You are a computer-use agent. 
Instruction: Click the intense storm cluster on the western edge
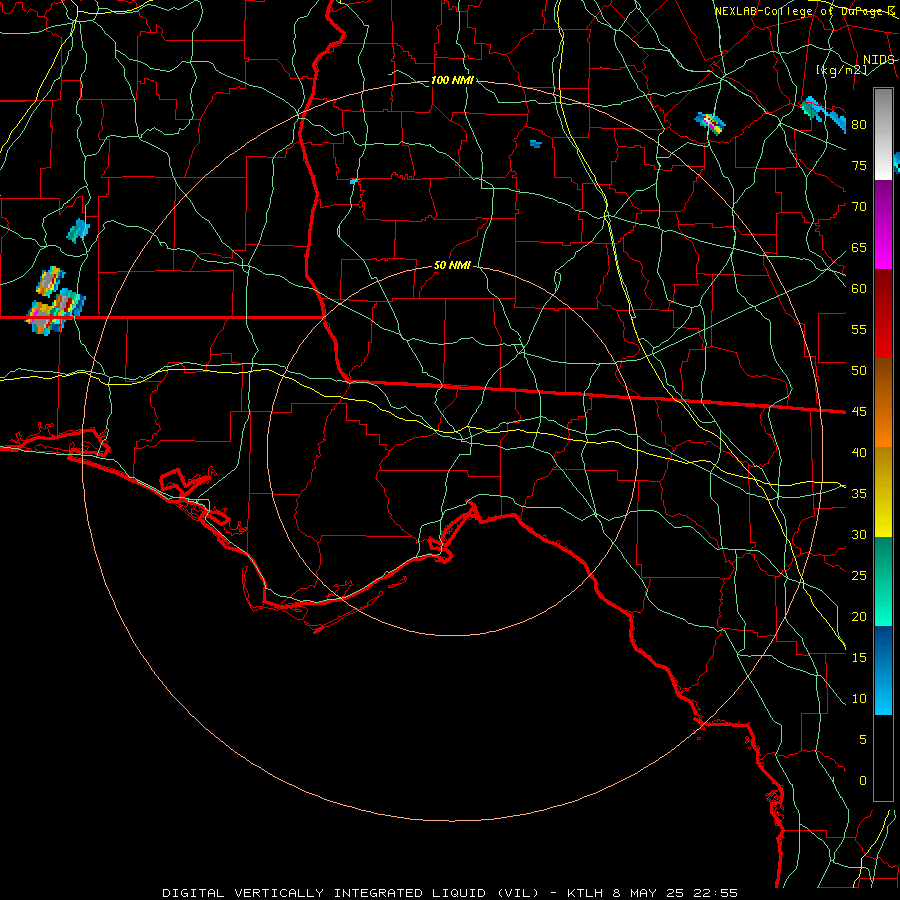click(x=55, y=301)
